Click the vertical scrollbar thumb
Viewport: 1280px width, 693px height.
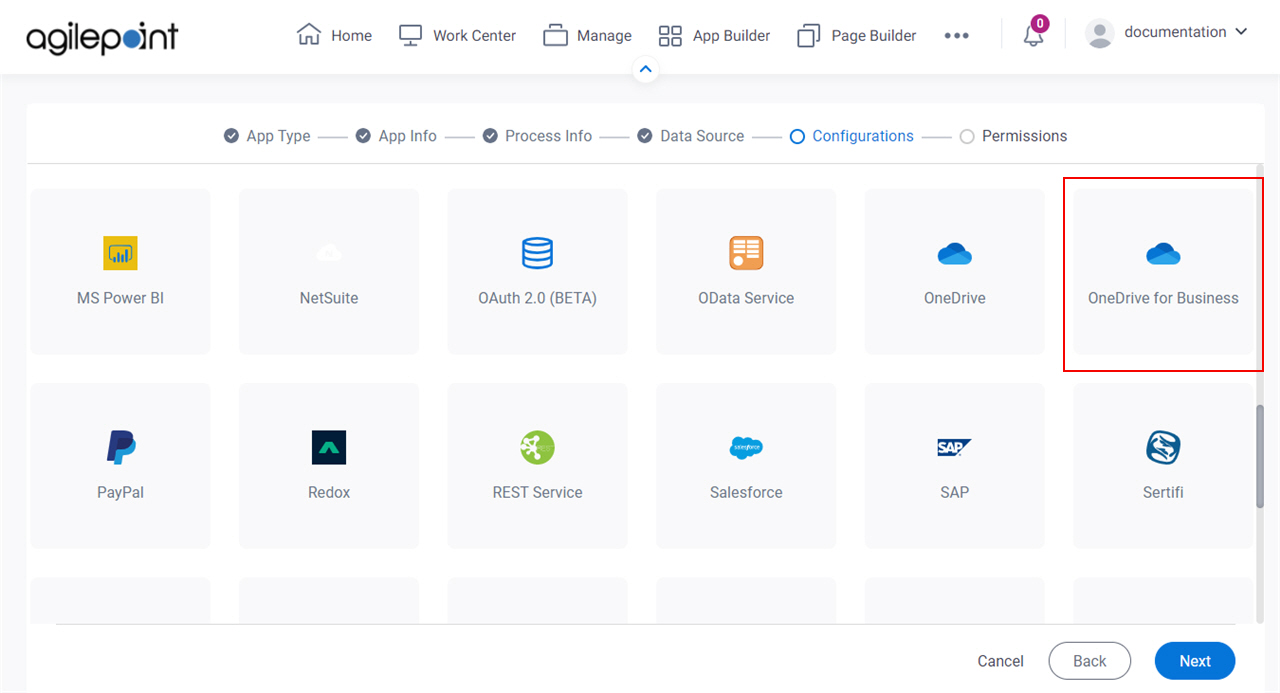click(x=1260, y=457)
